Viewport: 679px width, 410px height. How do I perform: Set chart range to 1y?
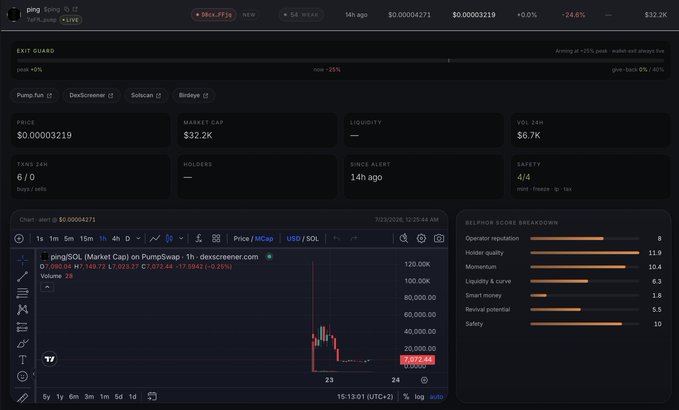(x=60, y=397)
